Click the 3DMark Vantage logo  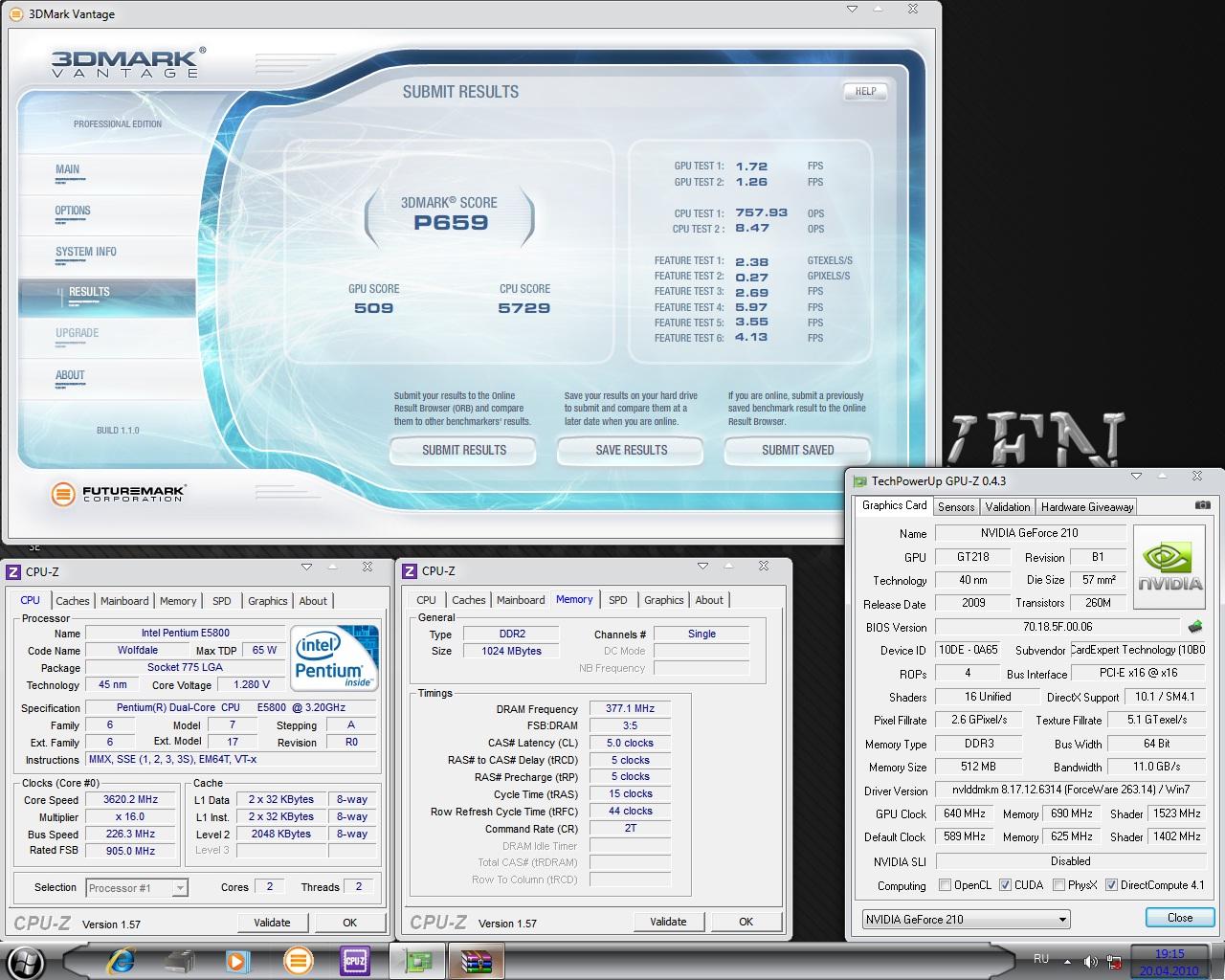[x=127, y=64]
